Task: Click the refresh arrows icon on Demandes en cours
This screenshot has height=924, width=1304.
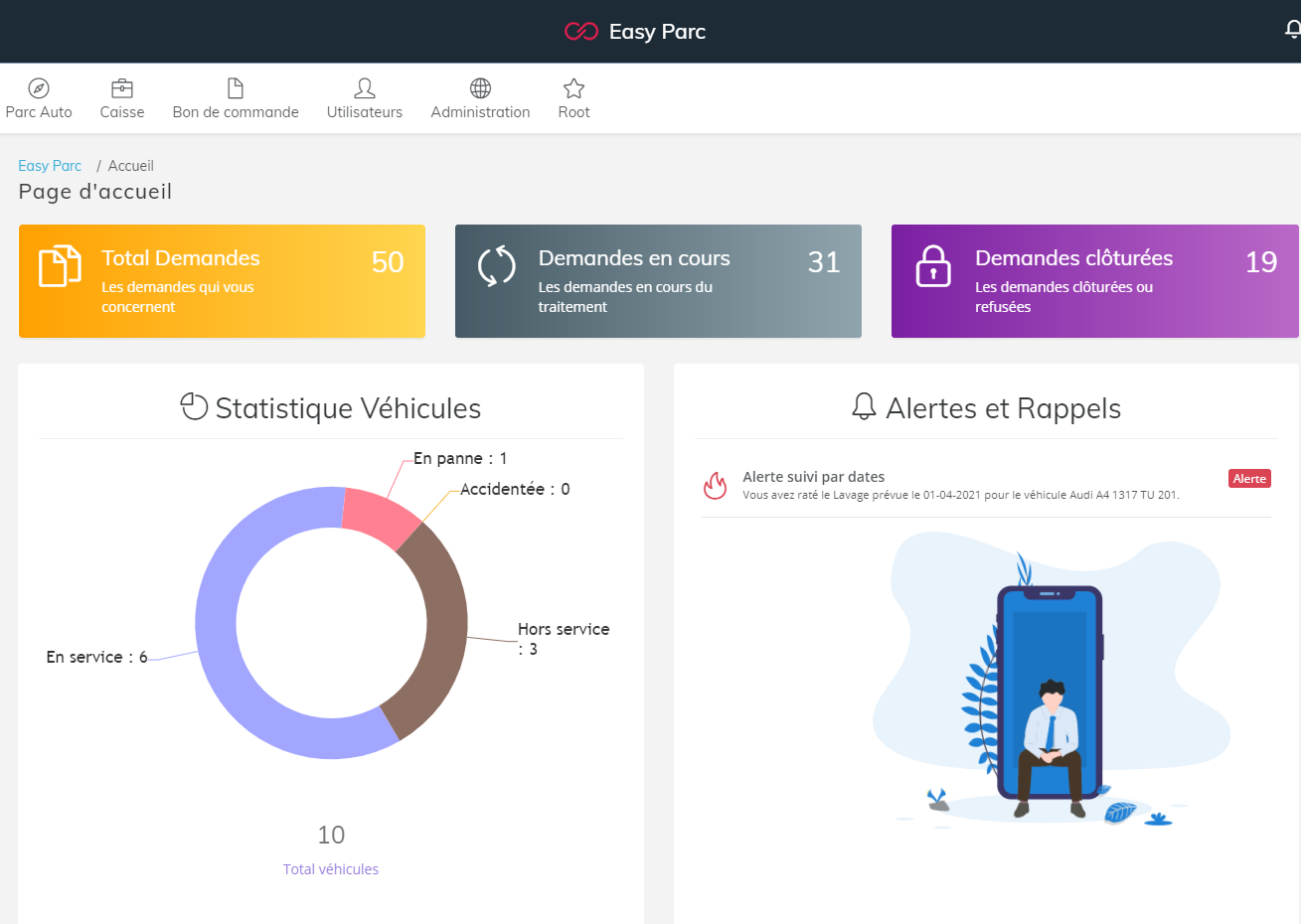Action: click(x=496, y=266)
